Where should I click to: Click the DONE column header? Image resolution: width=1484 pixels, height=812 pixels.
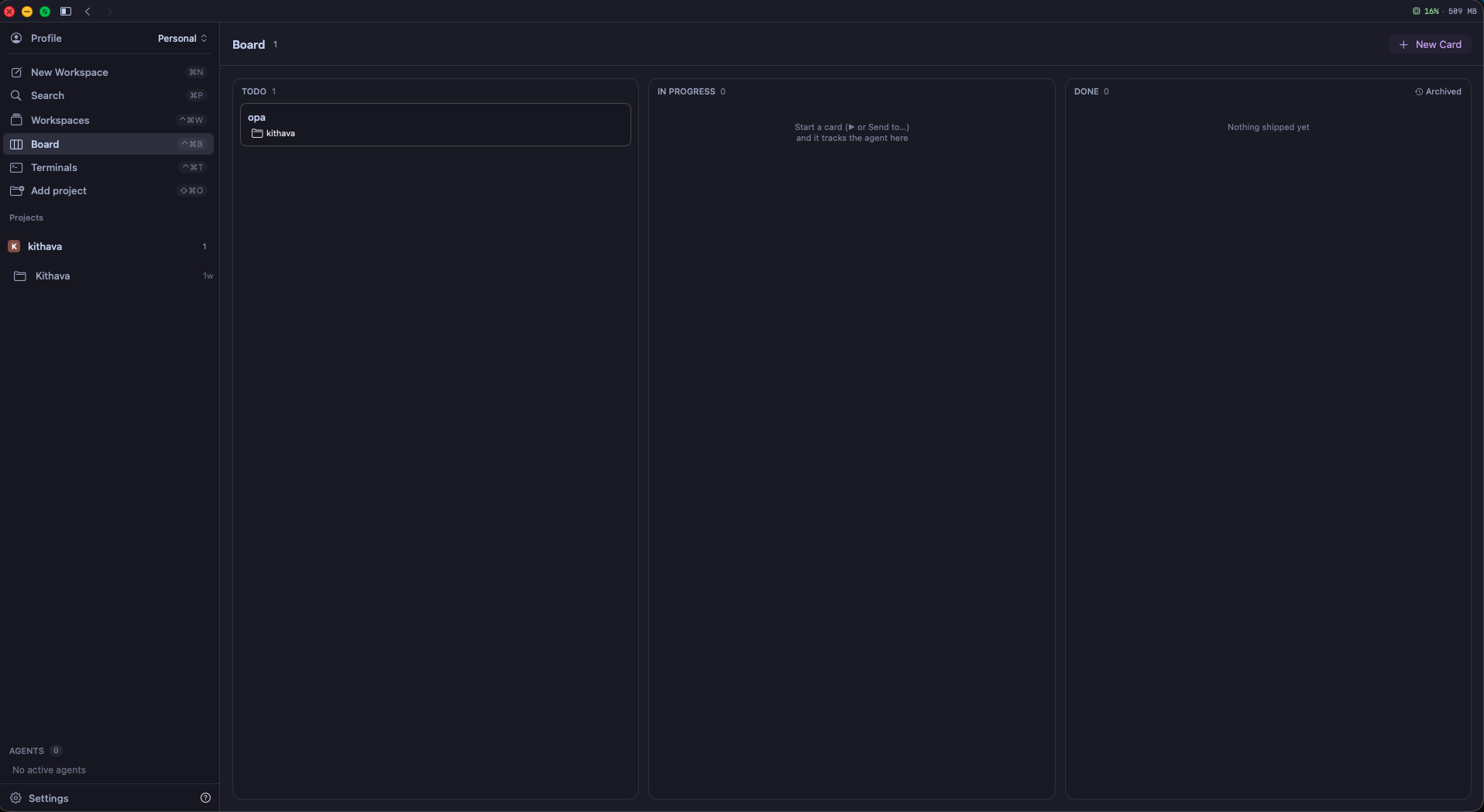1086,91
